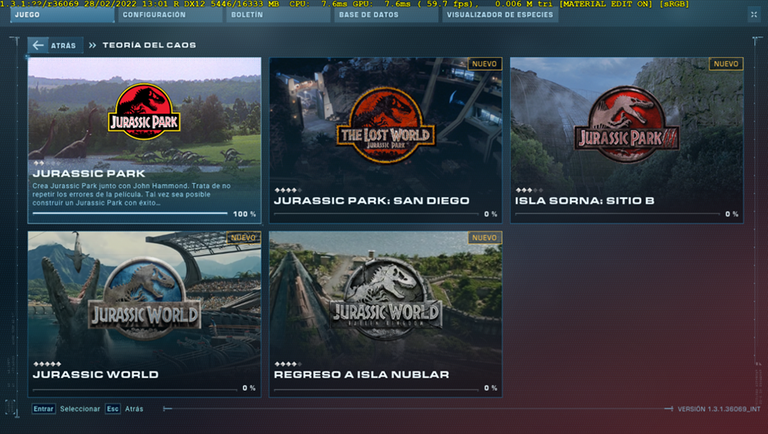Viewport: 768px width, 434px height.
Task: Select the Jurassic World level card
Action: pyautogui.click(x=144, y=314)
